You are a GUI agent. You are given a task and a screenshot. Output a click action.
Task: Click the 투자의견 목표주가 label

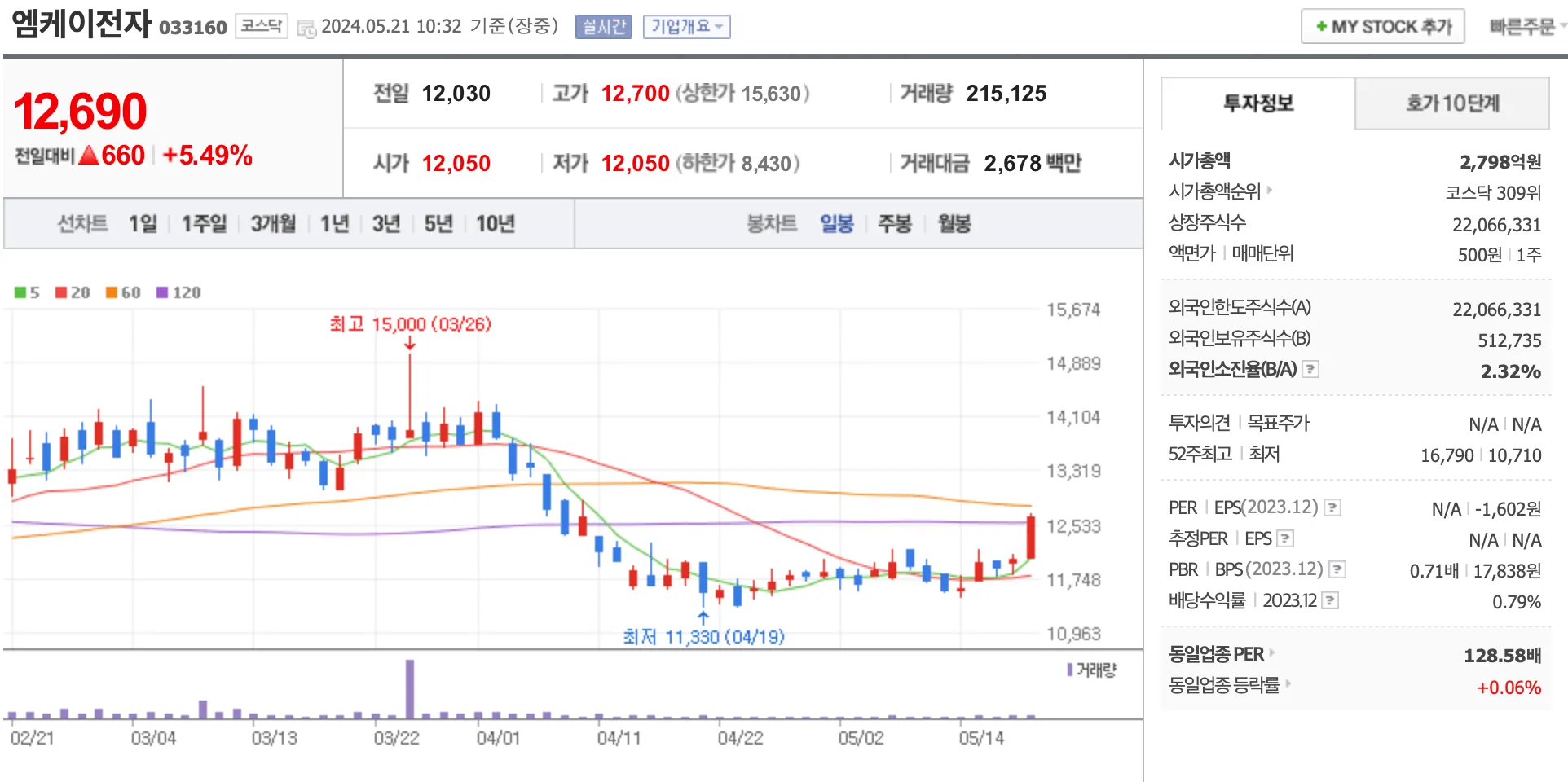coord(1239,423)
